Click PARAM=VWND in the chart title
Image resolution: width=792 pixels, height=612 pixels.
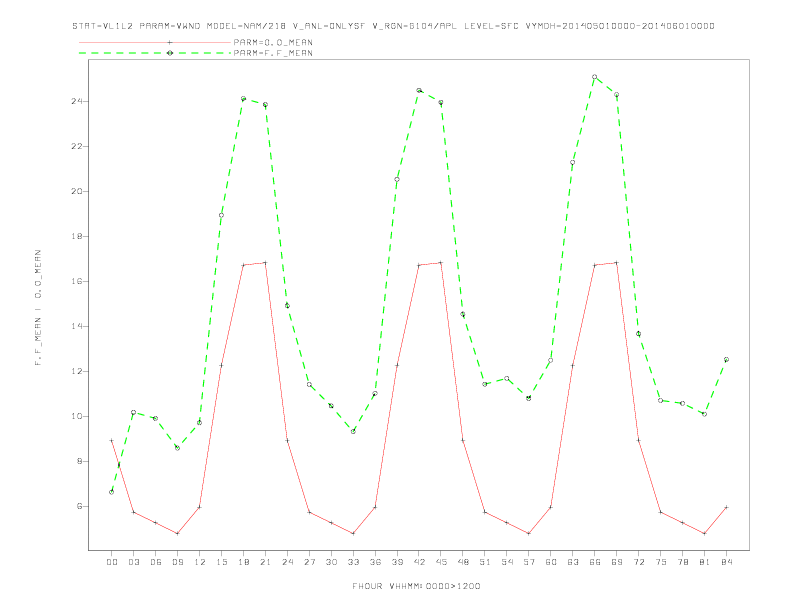pos(170,26)
